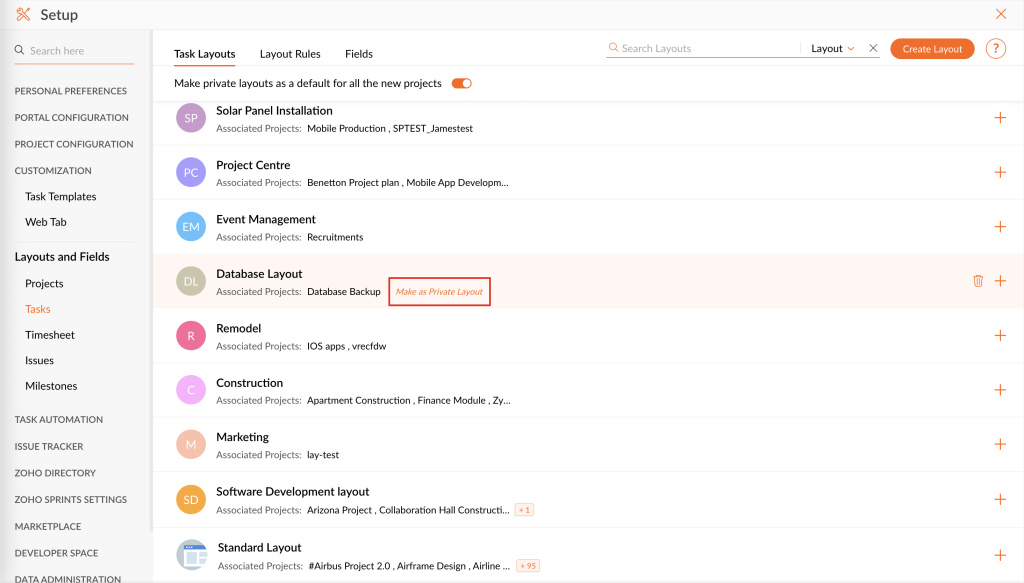Open the Layout search filter dropdown

pos(832,48)
